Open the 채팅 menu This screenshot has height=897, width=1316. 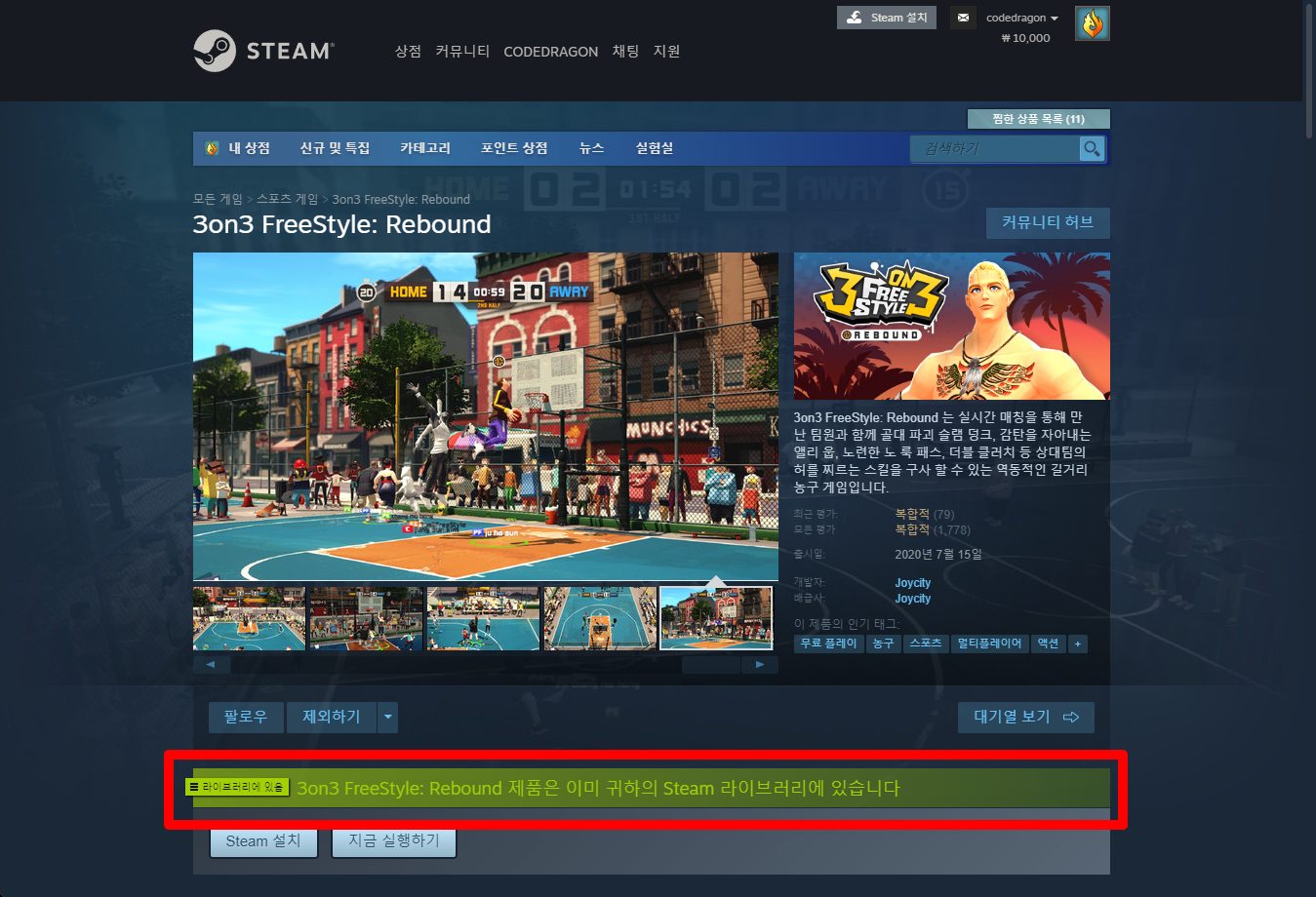tap(625, 52)
